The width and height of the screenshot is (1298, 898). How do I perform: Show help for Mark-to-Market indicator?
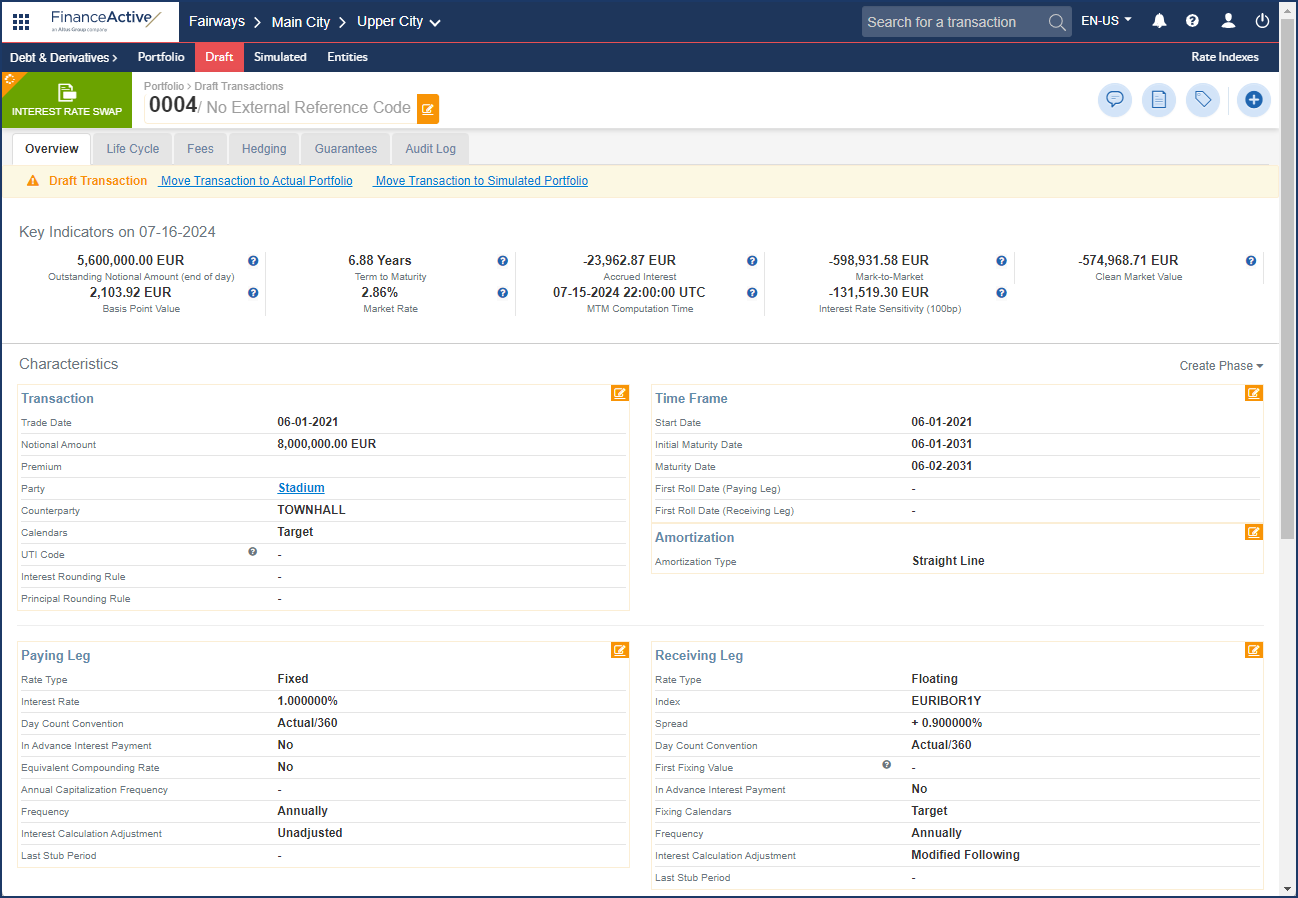click(1001, 261)
